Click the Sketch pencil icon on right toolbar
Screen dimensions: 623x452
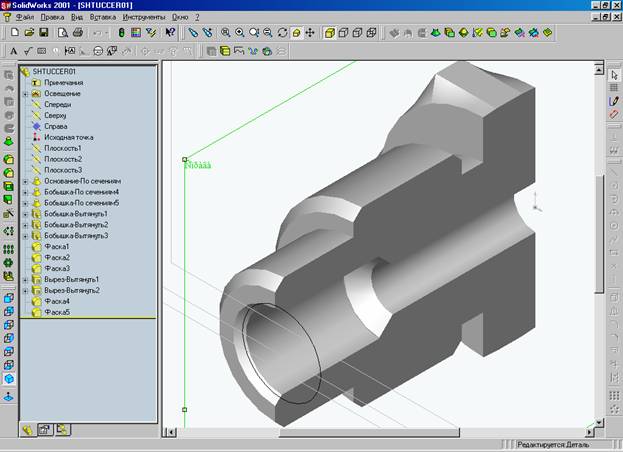click(614, 101)
